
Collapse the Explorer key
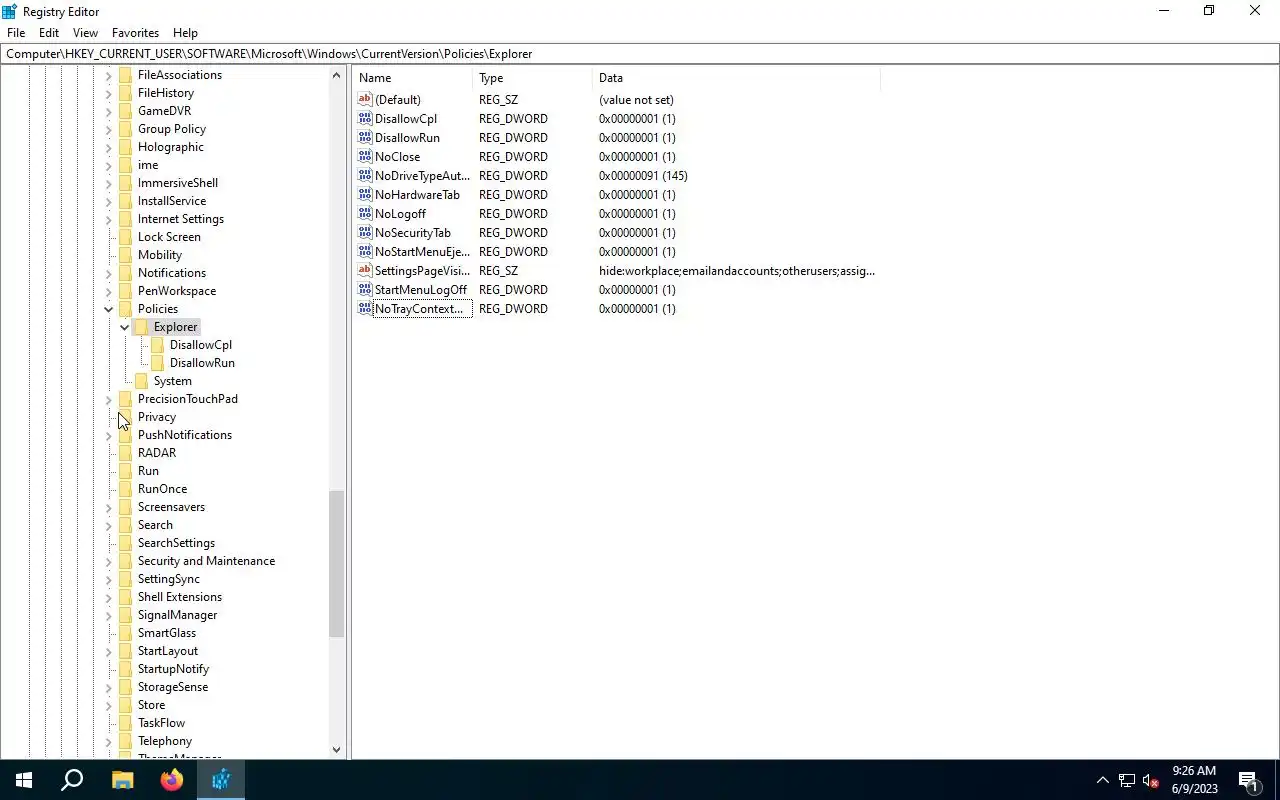tap(124, 327)
